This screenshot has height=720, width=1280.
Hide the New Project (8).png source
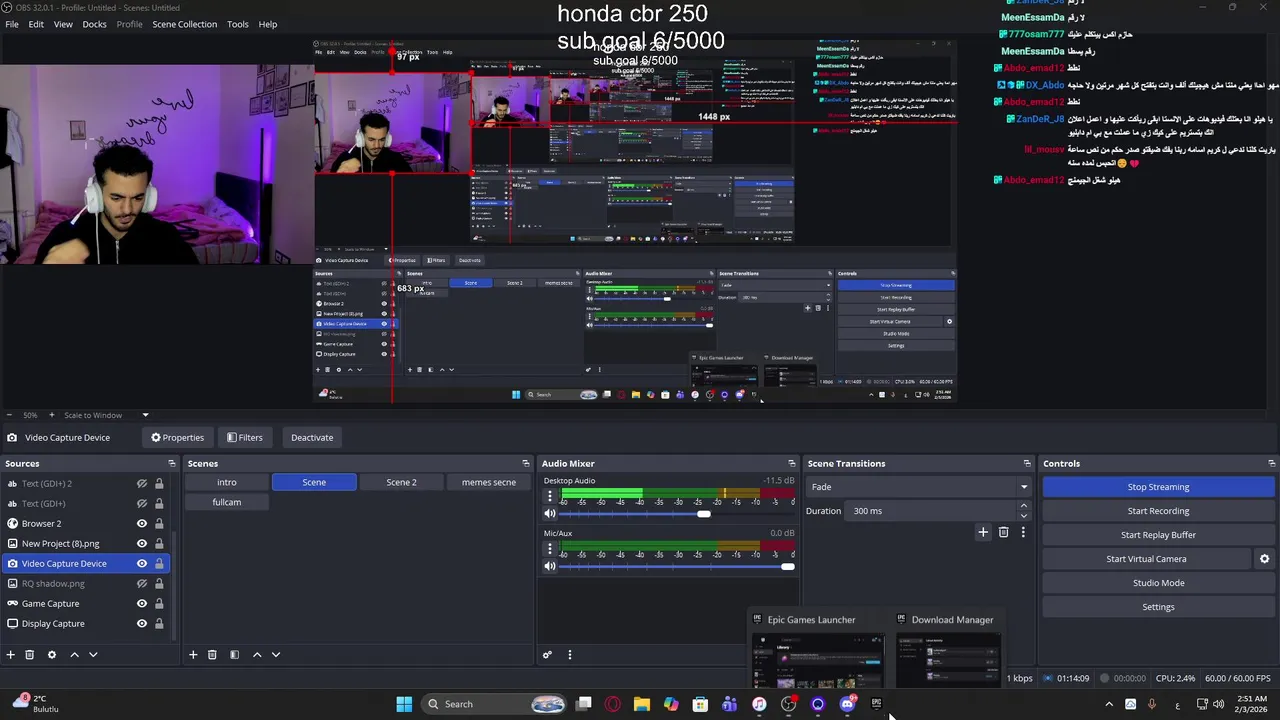point(142,543)
